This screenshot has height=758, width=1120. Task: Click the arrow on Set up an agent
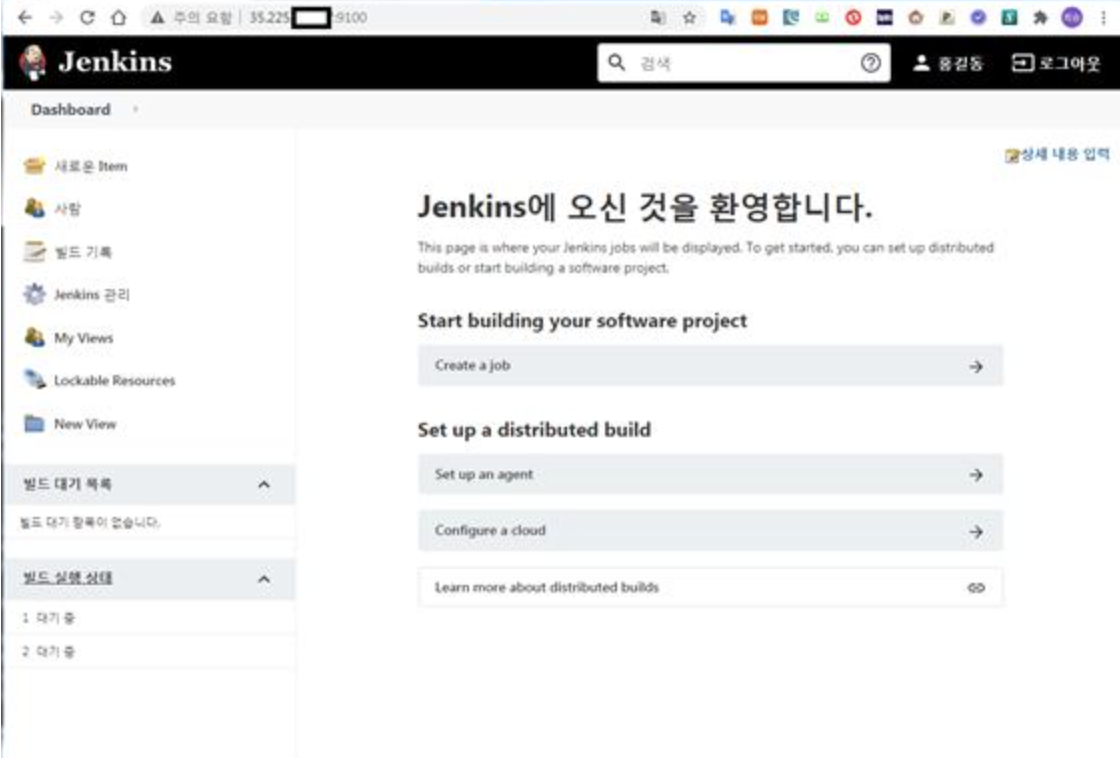point(976,475)
